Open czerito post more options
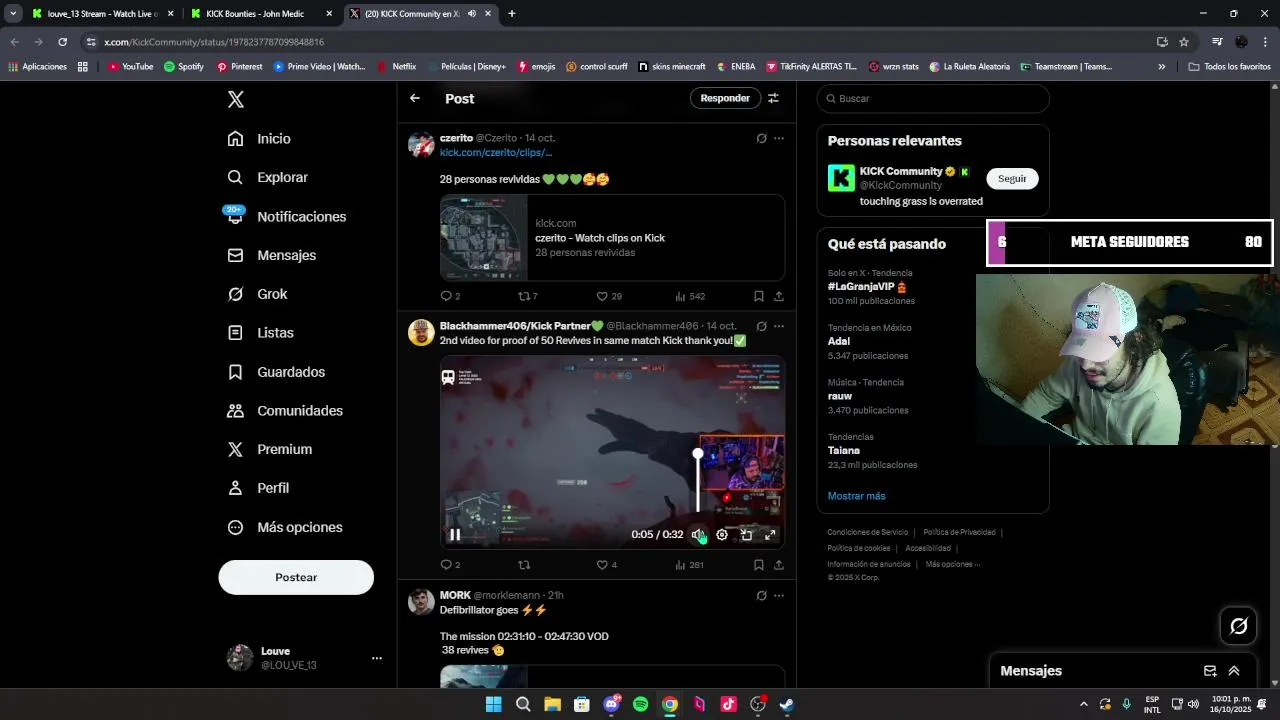The width and height of the screenshot is (1280, 720). point(779,138)
